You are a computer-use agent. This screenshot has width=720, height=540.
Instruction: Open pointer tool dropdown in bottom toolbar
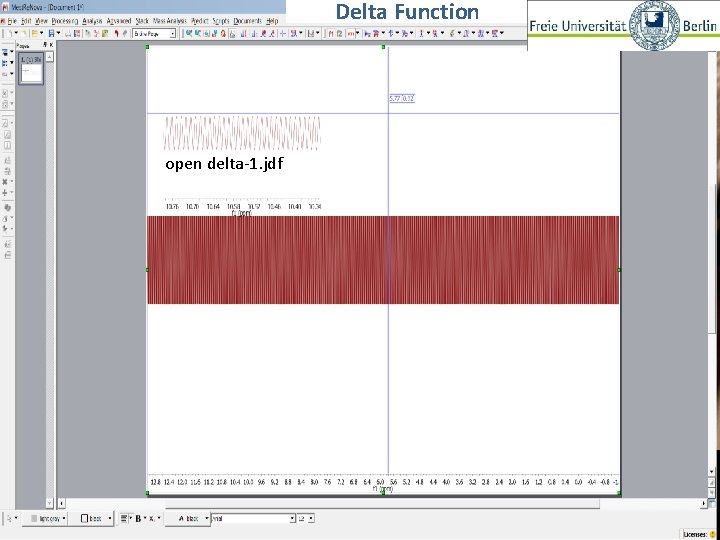(x=16, y=518)
